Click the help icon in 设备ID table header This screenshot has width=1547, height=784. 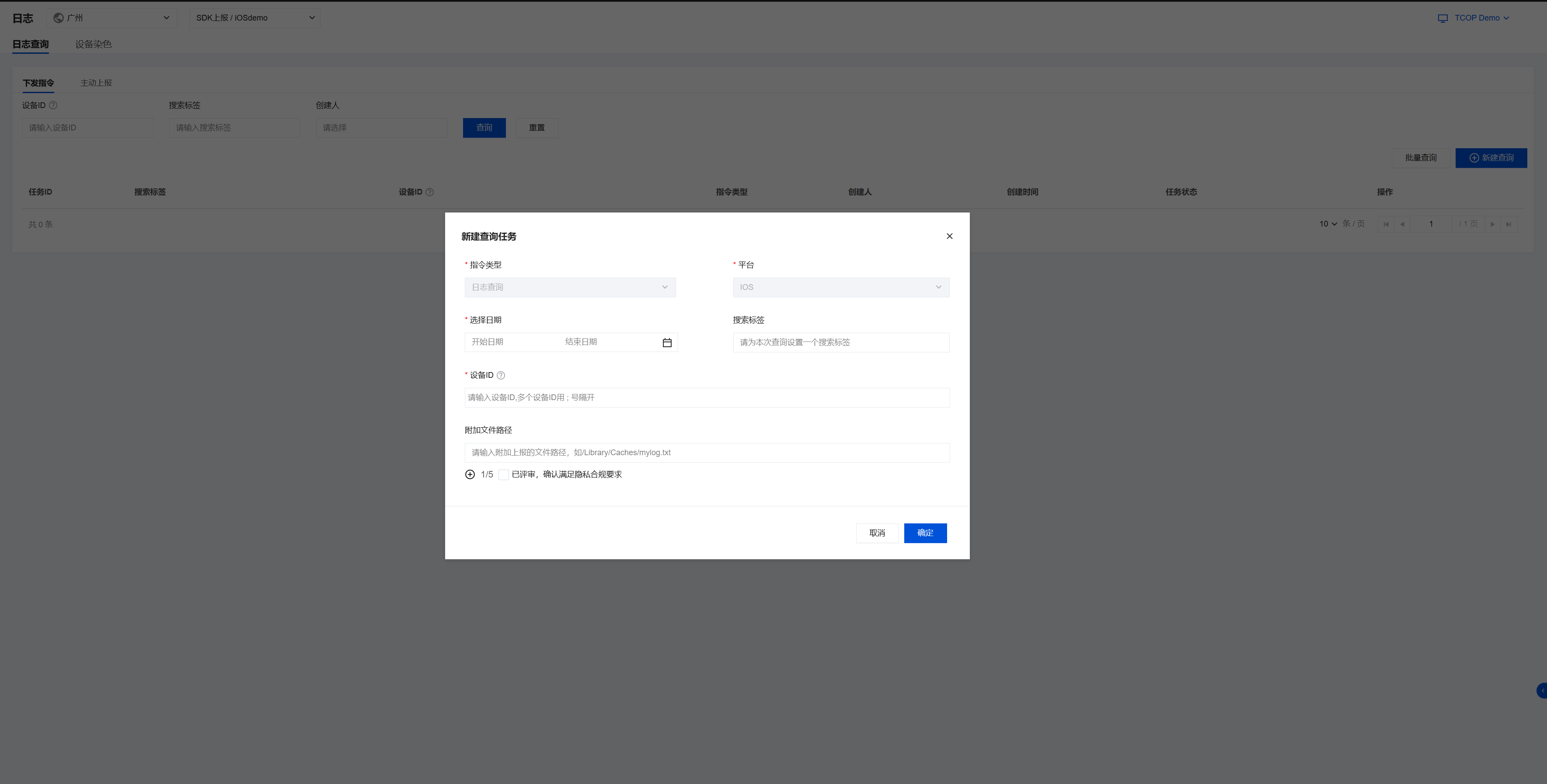coord(429,192)
